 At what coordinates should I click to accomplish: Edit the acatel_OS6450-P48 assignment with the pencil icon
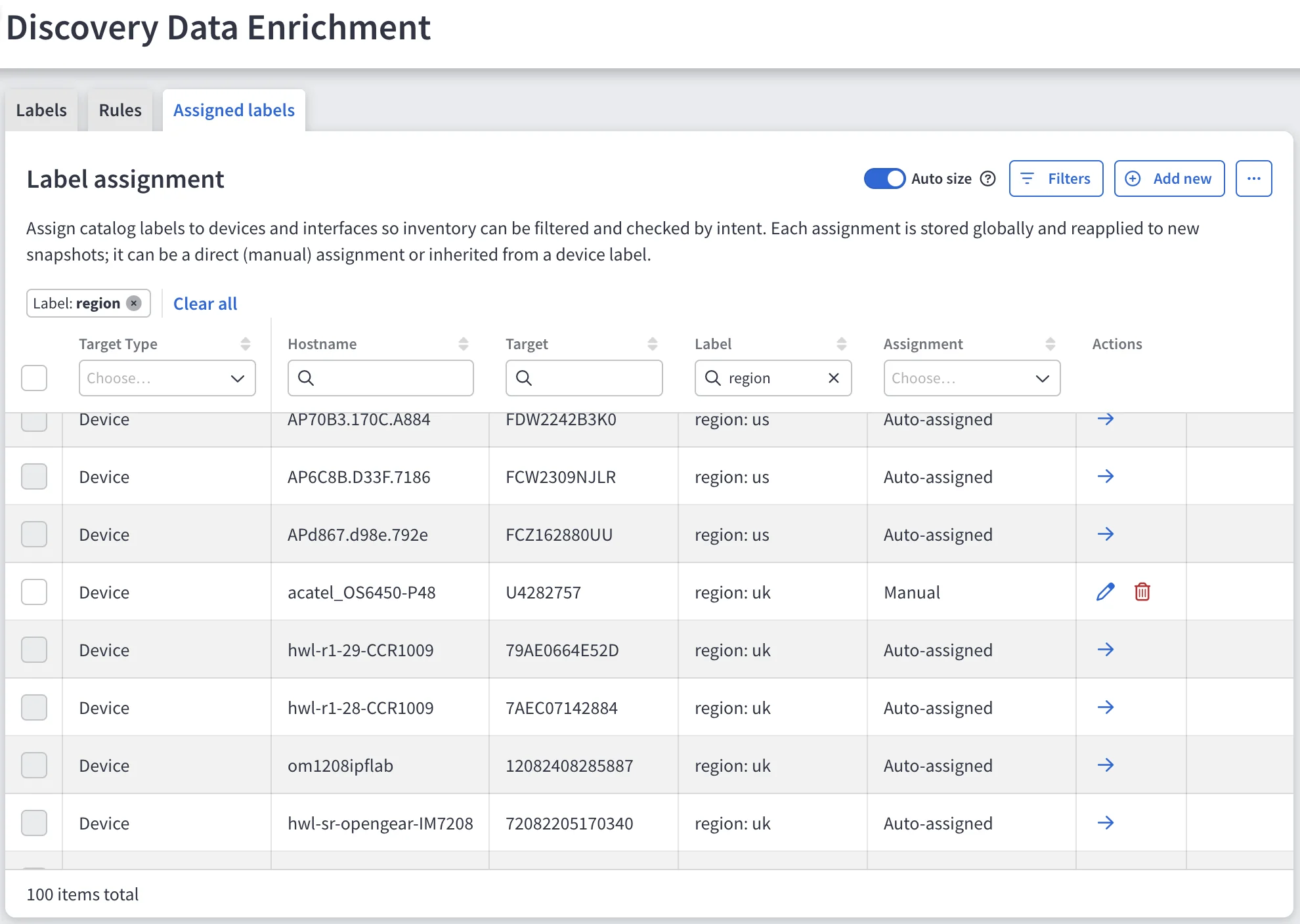(1106, 592)
